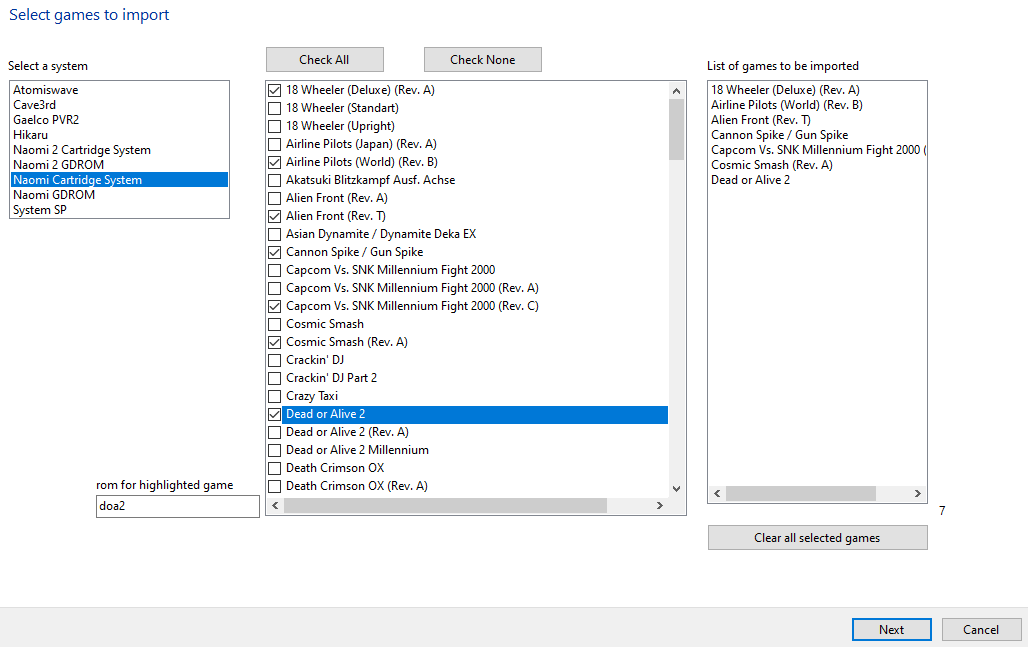1028x647 pixels.
Task: Cancel the import dialog
Action: click(981, 629)
